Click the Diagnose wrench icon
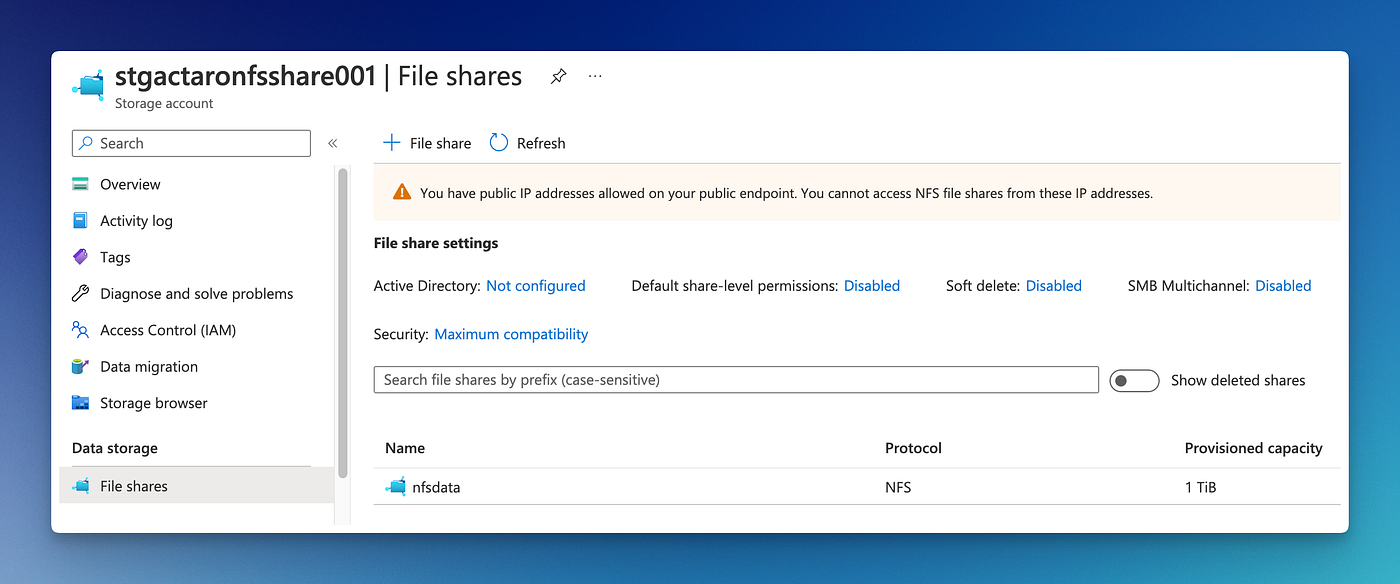Viewport: 1400px width, 584px height. pos(81,294)
